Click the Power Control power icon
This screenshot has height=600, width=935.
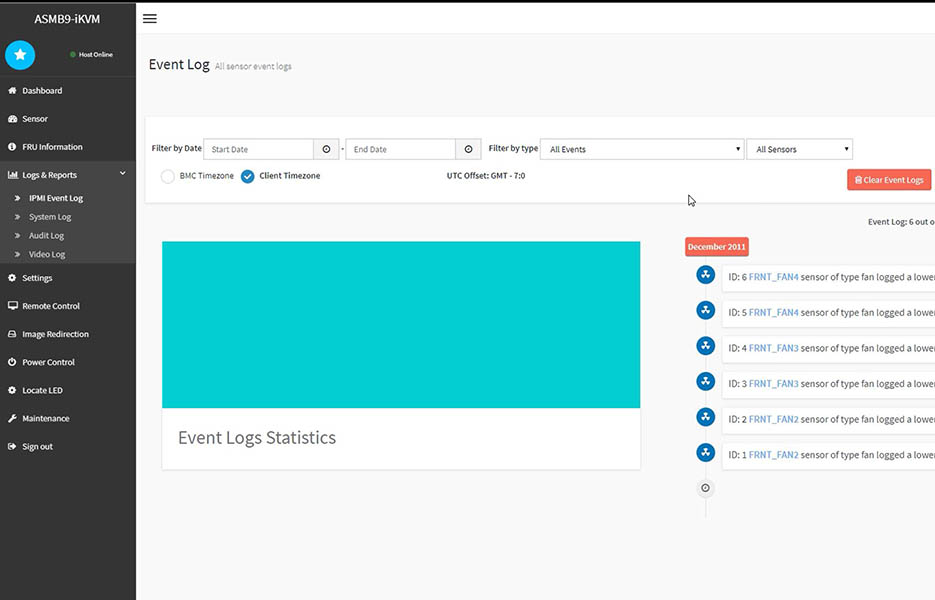pos(12,362)
